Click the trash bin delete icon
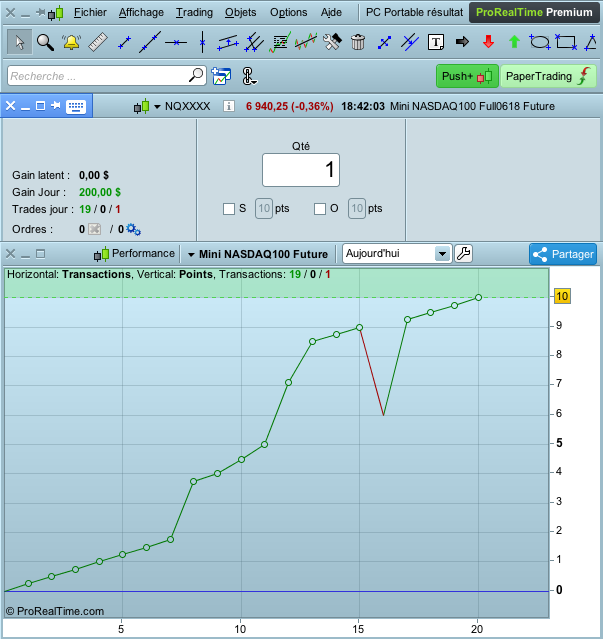Image resolution: width=603 pixels, height=639 pixels. coord(358,42)
